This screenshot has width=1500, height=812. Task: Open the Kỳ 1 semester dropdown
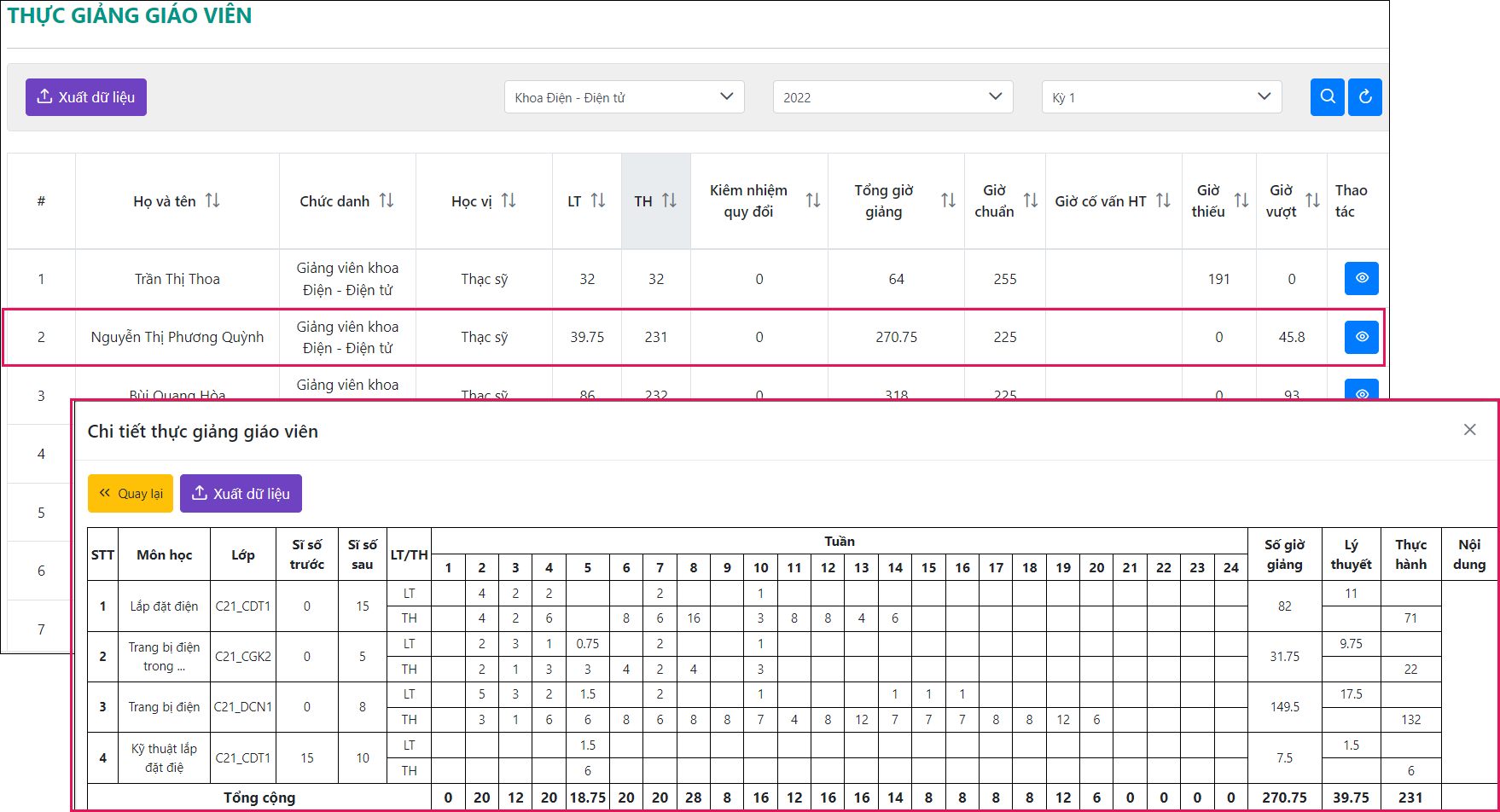click(1161, 97)
